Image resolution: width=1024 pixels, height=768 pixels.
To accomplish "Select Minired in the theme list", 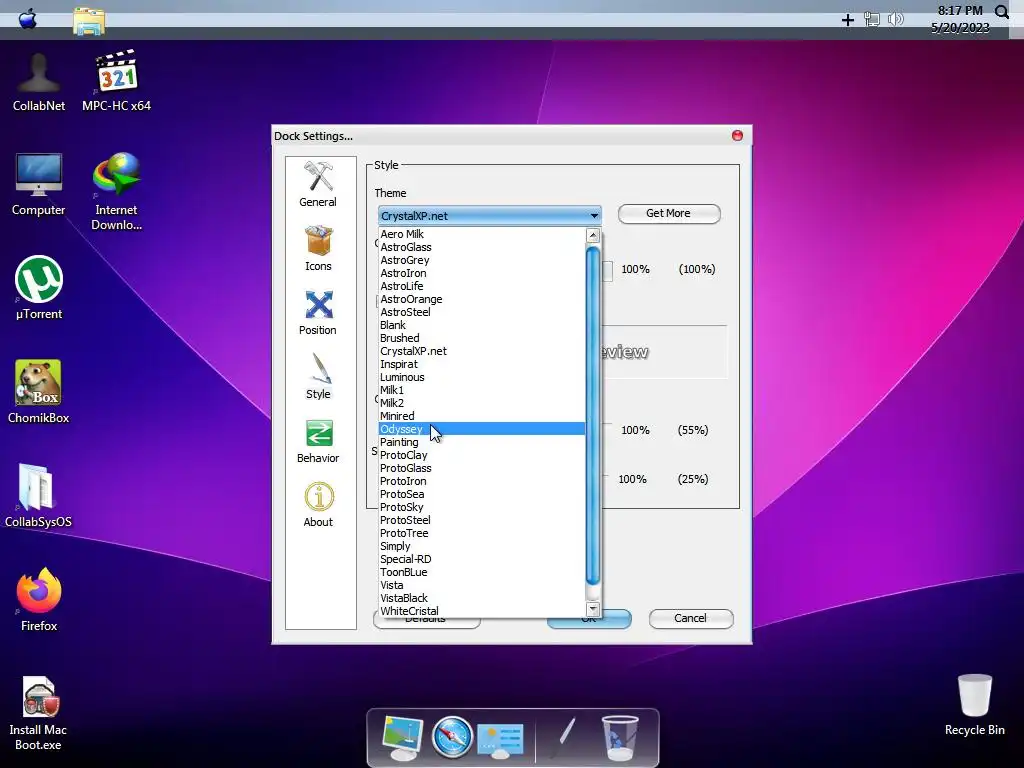I will point(482,416).
